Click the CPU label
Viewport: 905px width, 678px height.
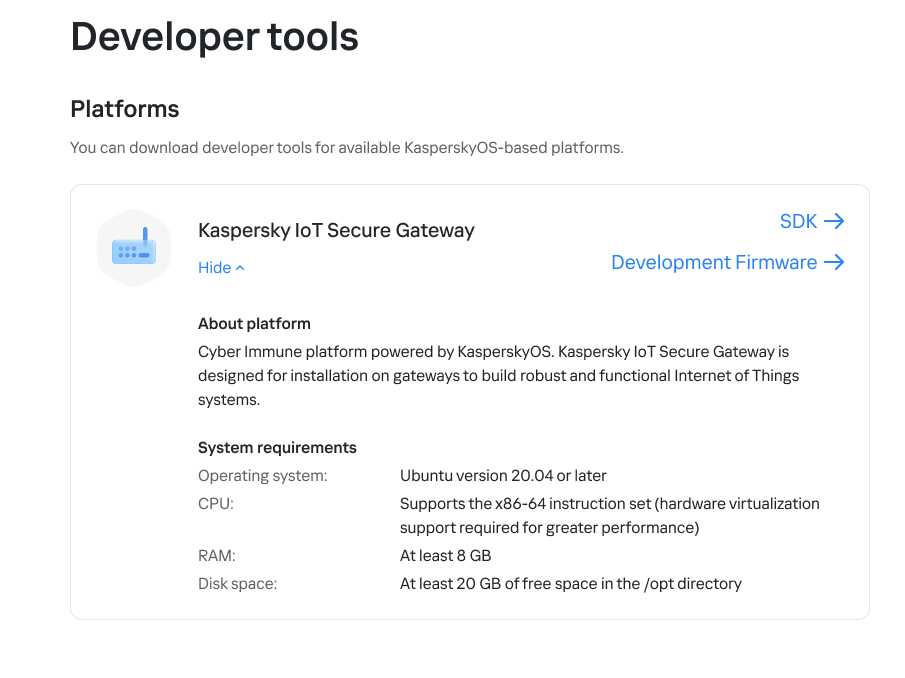pos(216,503)
